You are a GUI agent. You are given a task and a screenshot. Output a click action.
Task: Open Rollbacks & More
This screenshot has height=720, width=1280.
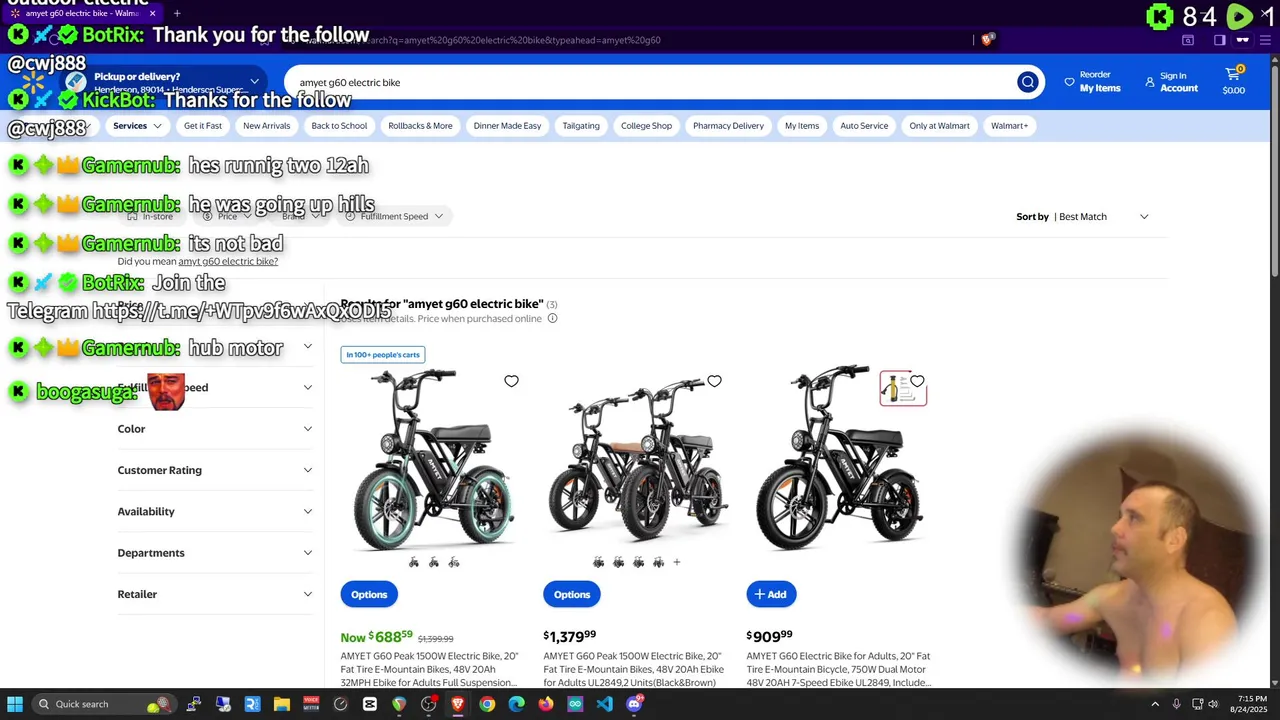[420, 126]
